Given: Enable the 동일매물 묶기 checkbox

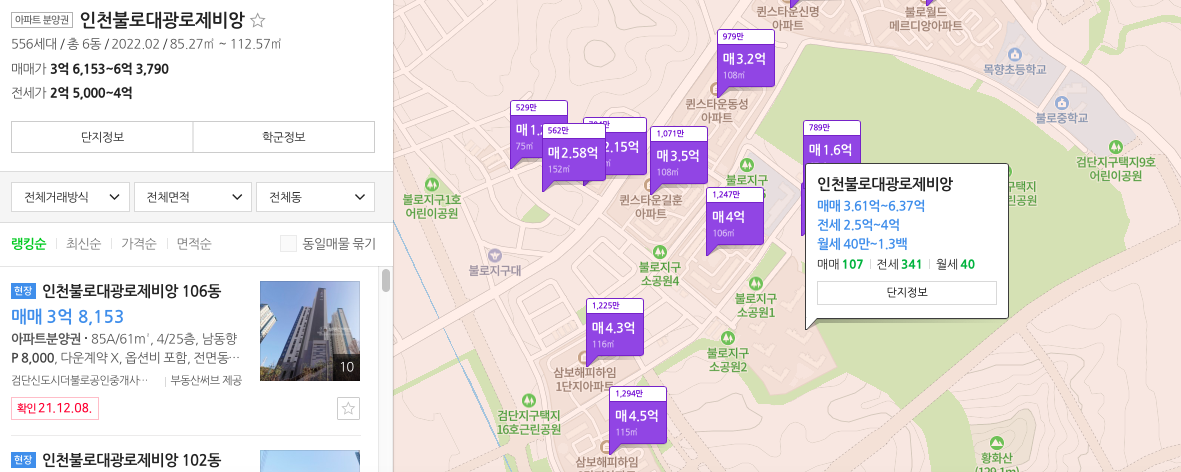Looking at the screenshot, I should pyautogui.click(x=288, y=244).
